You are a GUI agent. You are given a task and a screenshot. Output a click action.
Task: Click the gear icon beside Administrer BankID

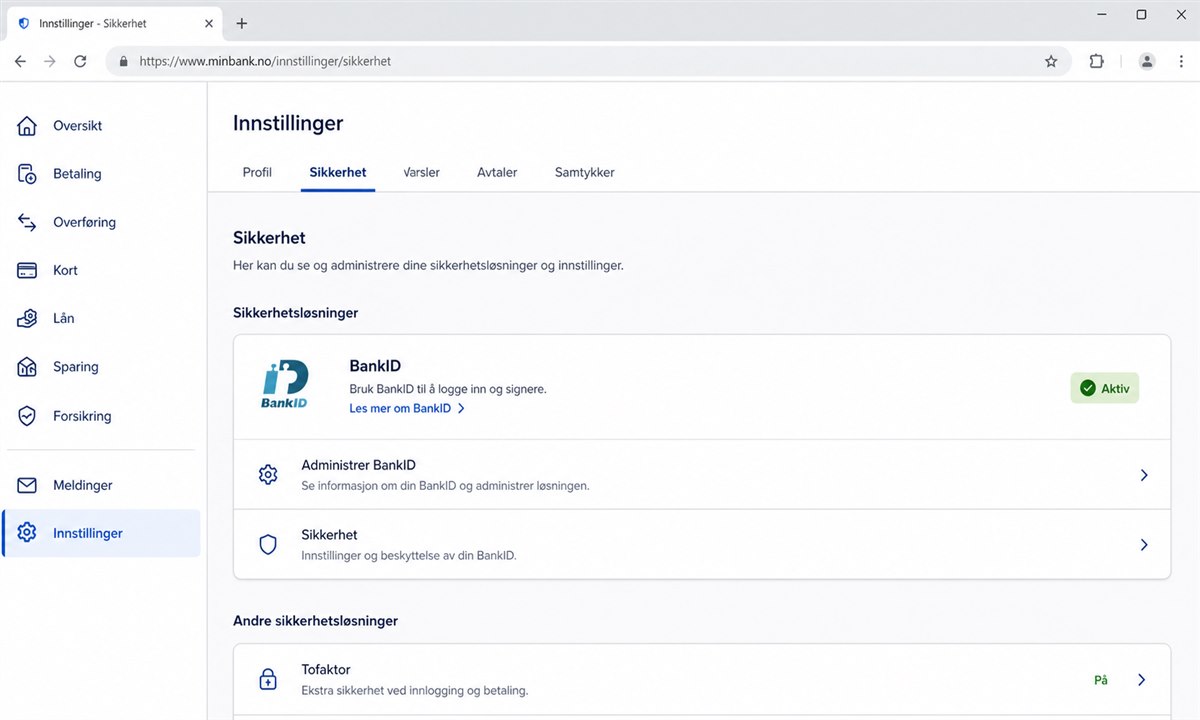point(268,475)
